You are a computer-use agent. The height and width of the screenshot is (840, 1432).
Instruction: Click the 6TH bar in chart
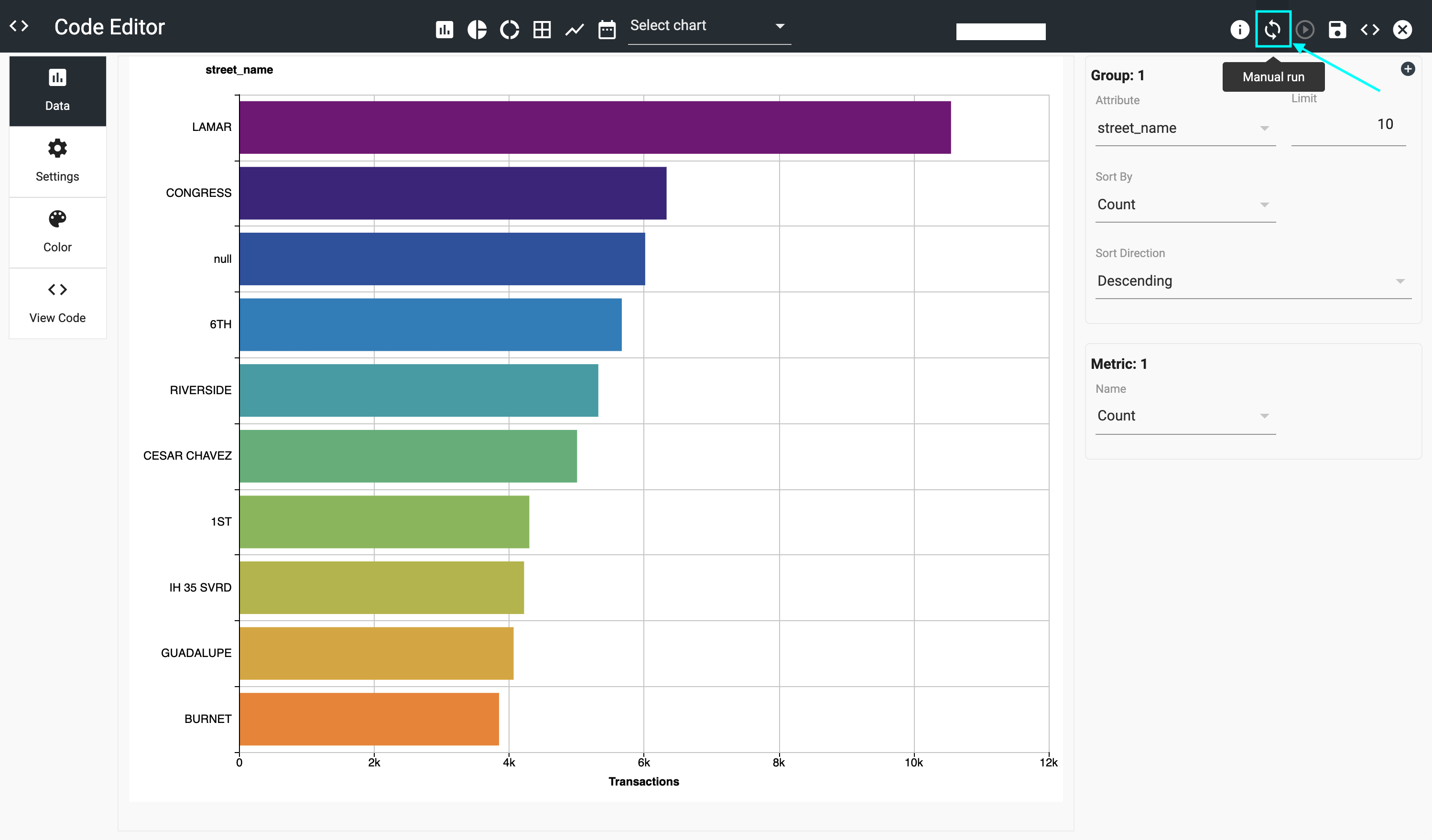tap(430, 325)
